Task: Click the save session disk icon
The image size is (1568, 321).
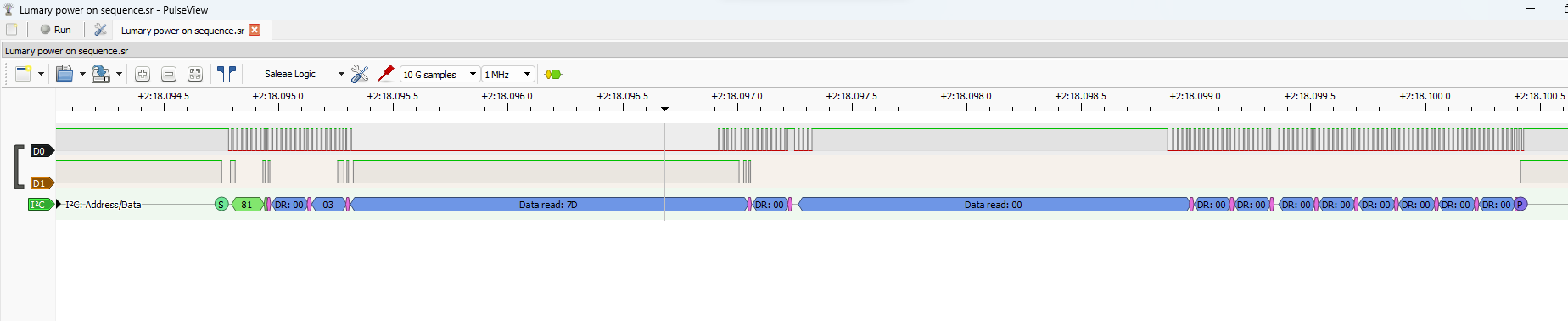Action: (x=100, y=74)
